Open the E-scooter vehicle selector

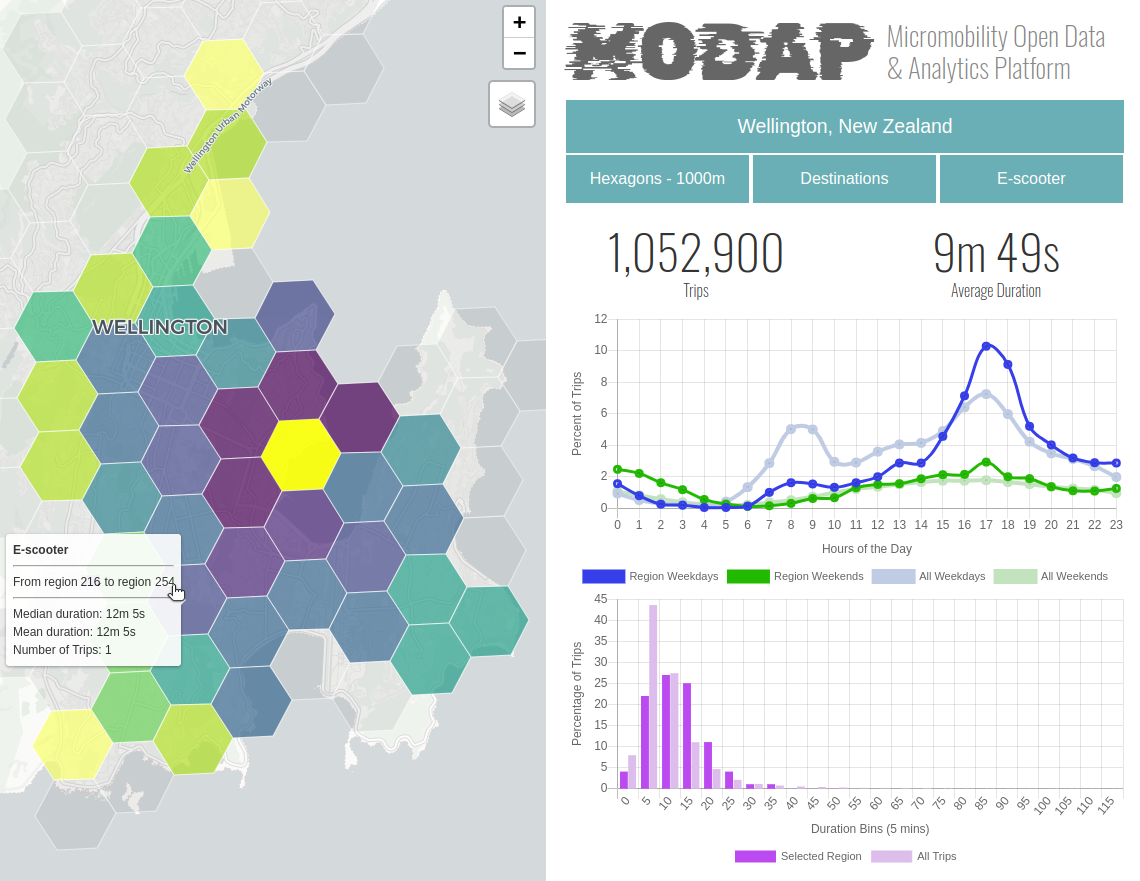(x=1031, y=179)
